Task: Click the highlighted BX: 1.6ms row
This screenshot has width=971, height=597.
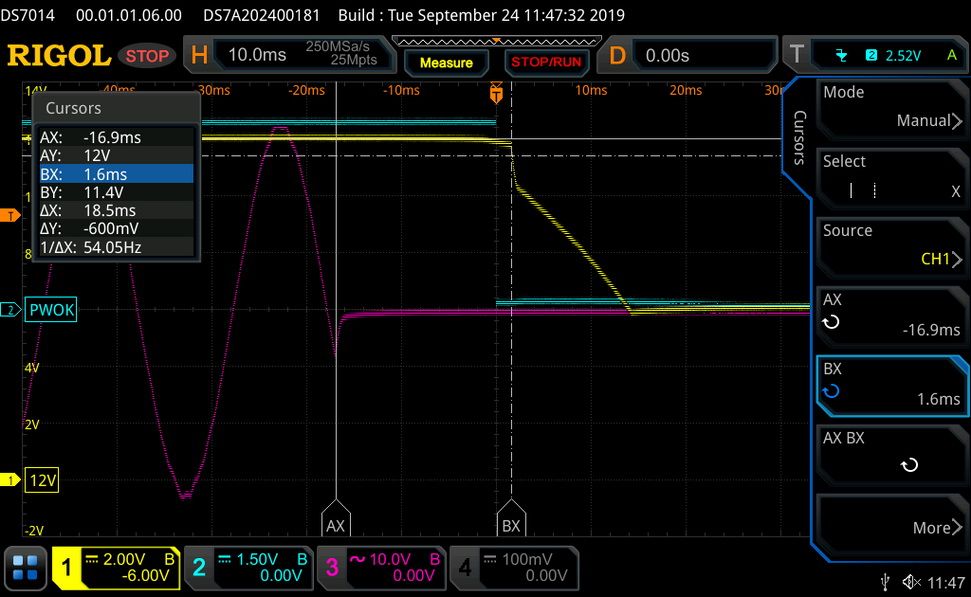Action: click(116, 173)
